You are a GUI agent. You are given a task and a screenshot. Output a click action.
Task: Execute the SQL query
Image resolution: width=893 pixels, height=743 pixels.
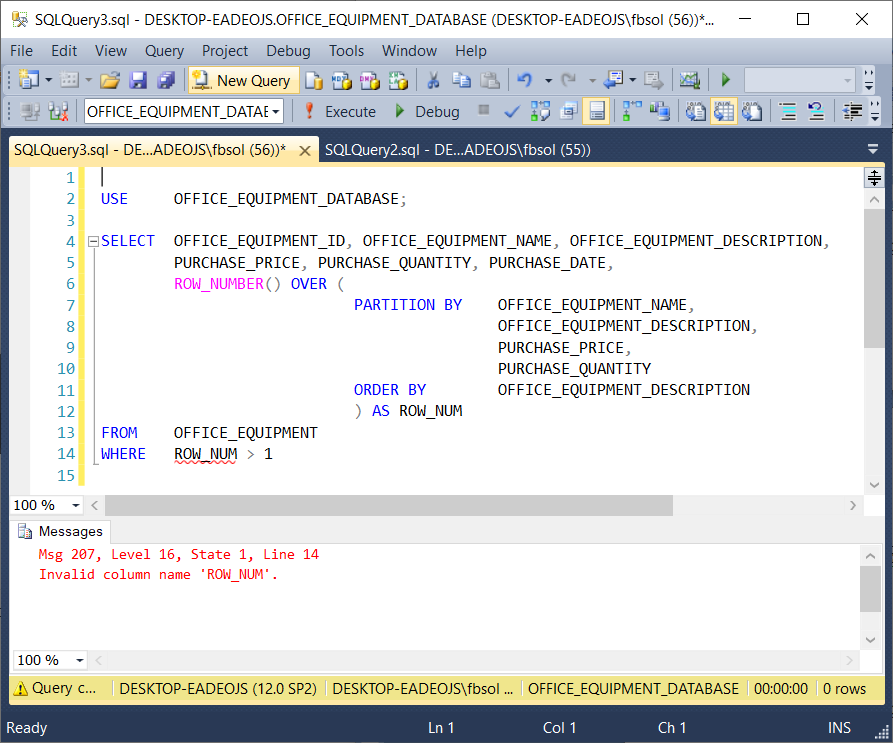[339, 111]
